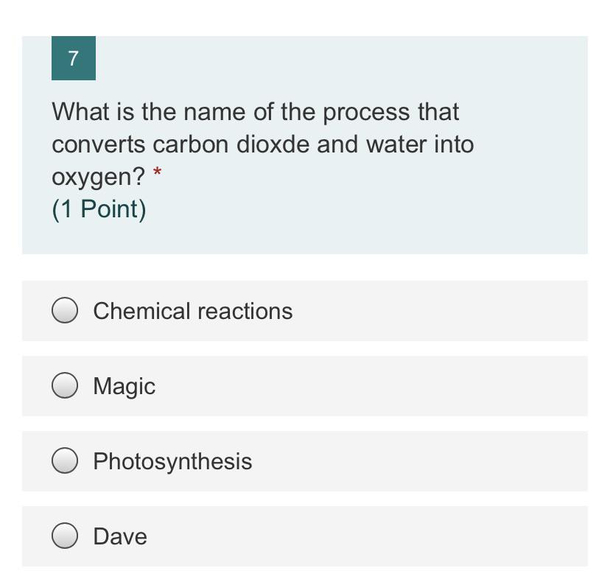The width and height of the screenshot is (610, 582).
Task: Click the word 'into' in the question
Action: [x=453, y=144]
